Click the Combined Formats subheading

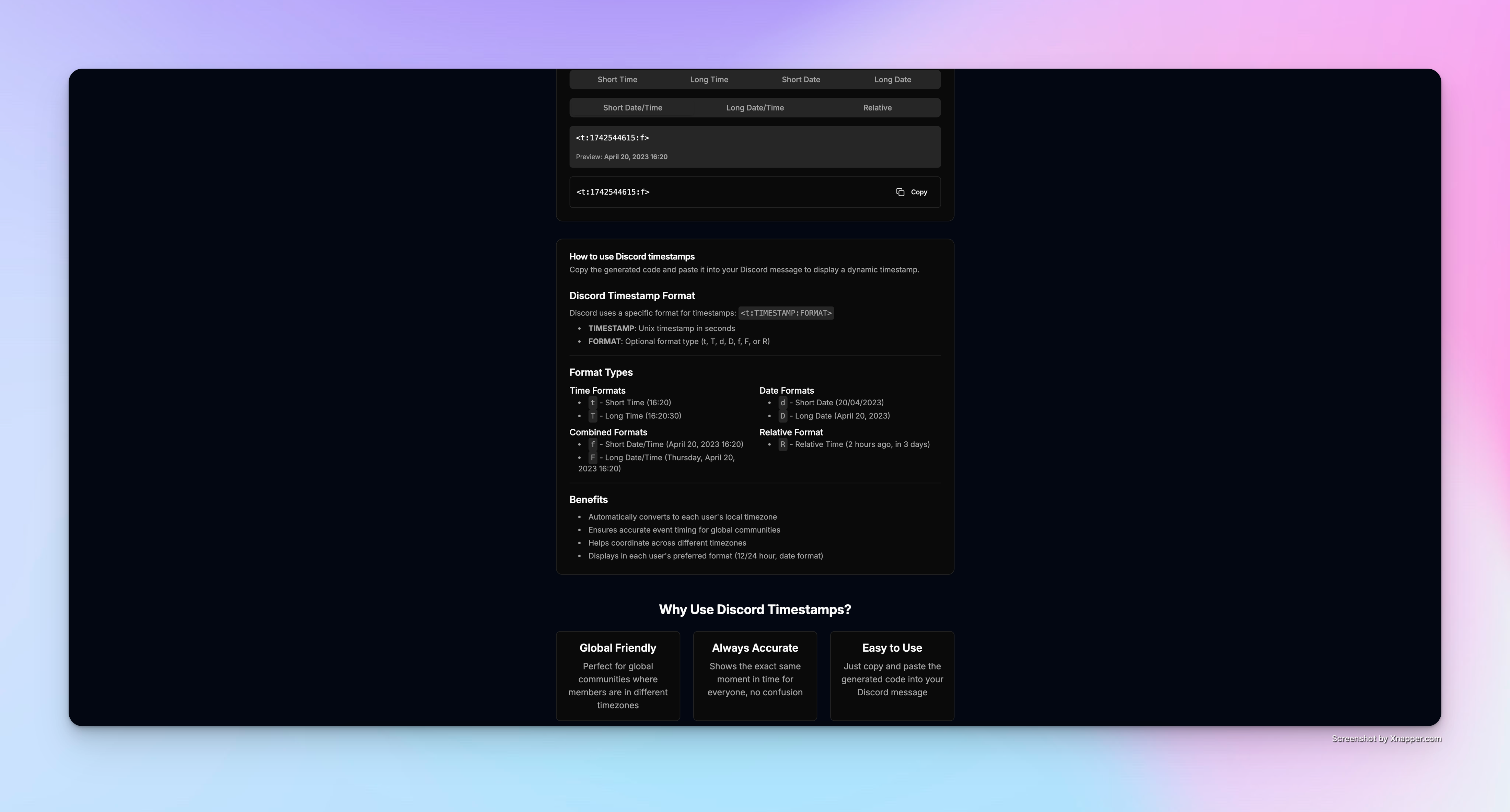[608, 432]
